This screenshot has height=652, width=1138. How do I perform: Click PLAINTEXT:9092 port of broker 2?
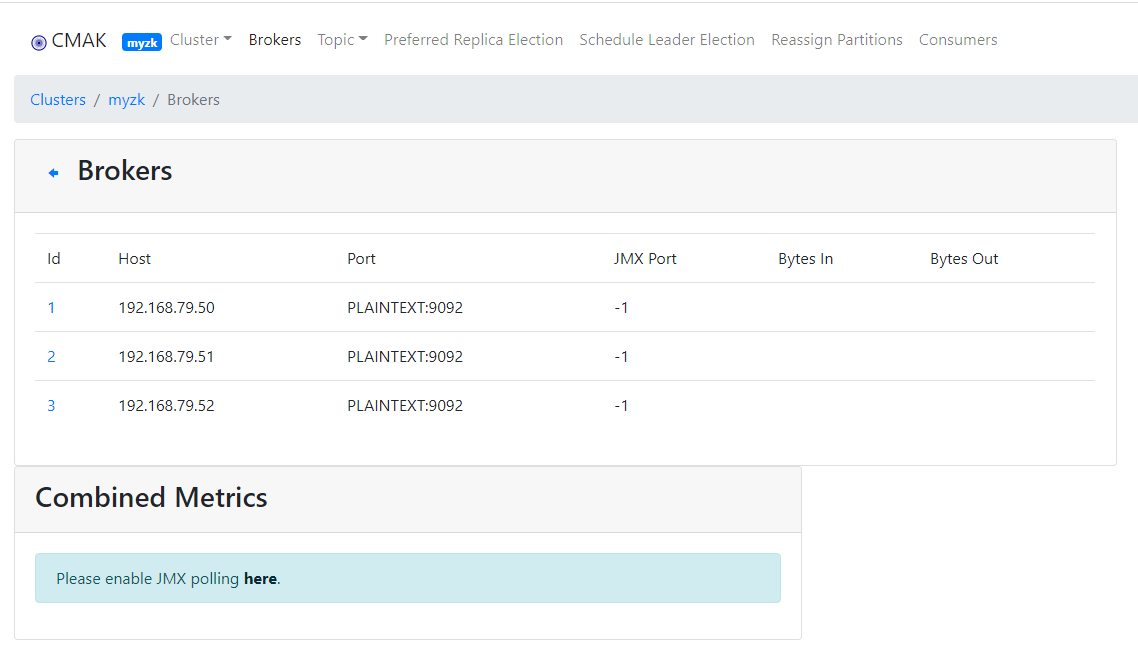tap(405, 356)
